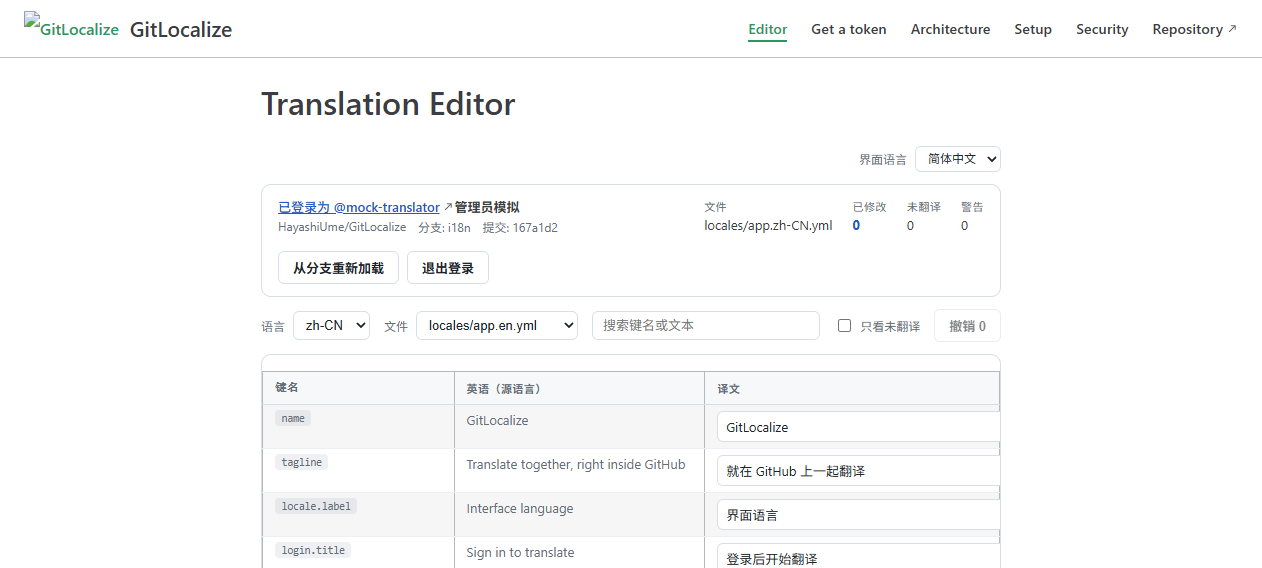Image resolution: width=1262 pixels, height=568 pixels.
Task: Edit the 就在 GitHub 上一起翻译 translation field
Action: pos(859,471)
